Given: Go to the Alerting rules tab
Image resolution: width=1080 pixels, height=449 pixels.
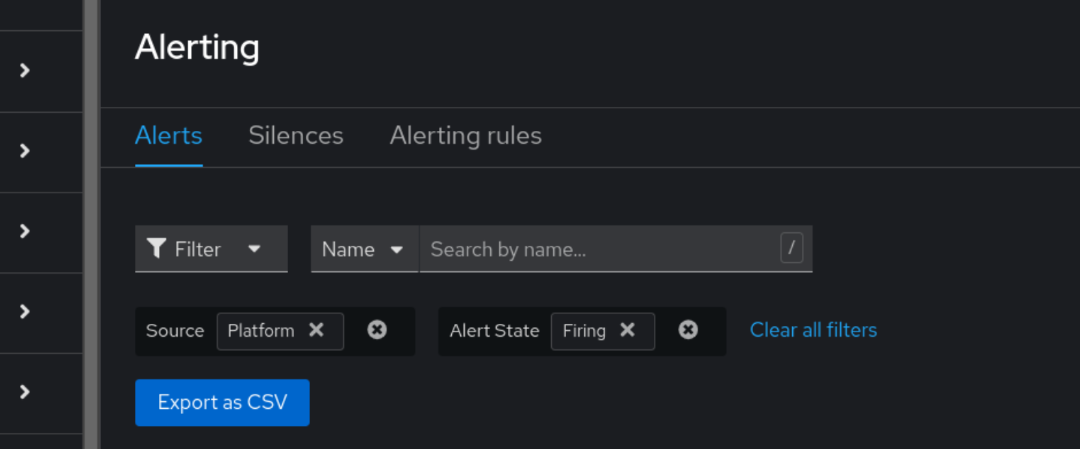Looking at the screenshot, I should point(465,136).
